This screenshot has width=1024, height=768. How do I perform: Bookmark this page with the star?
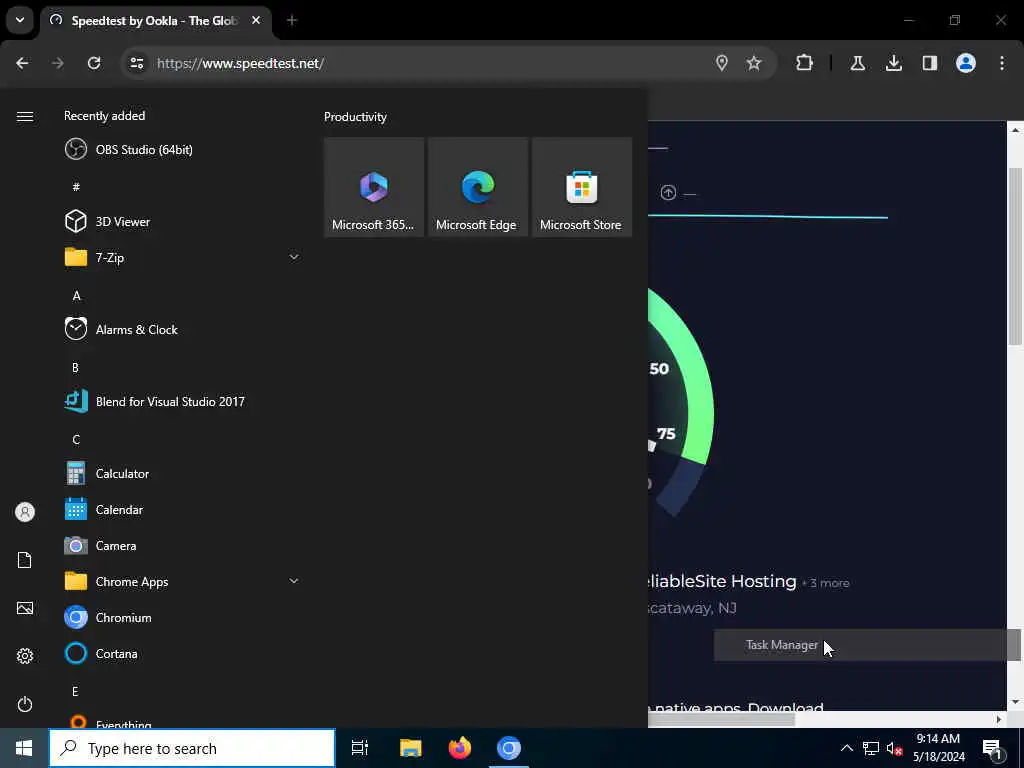tap(754, 63)
